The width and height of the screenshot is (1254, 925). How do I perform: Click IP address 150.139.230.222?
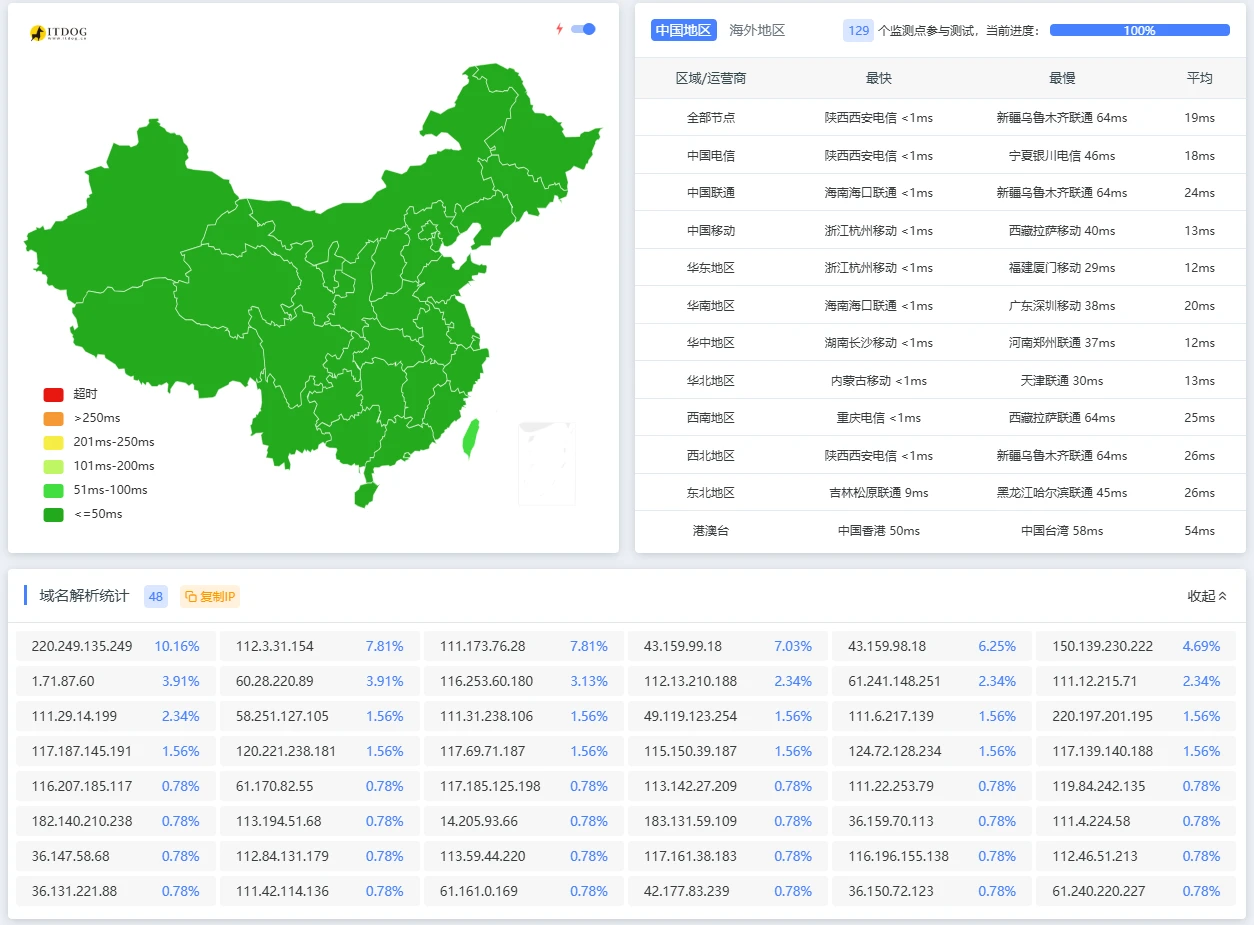point(1102,646)
